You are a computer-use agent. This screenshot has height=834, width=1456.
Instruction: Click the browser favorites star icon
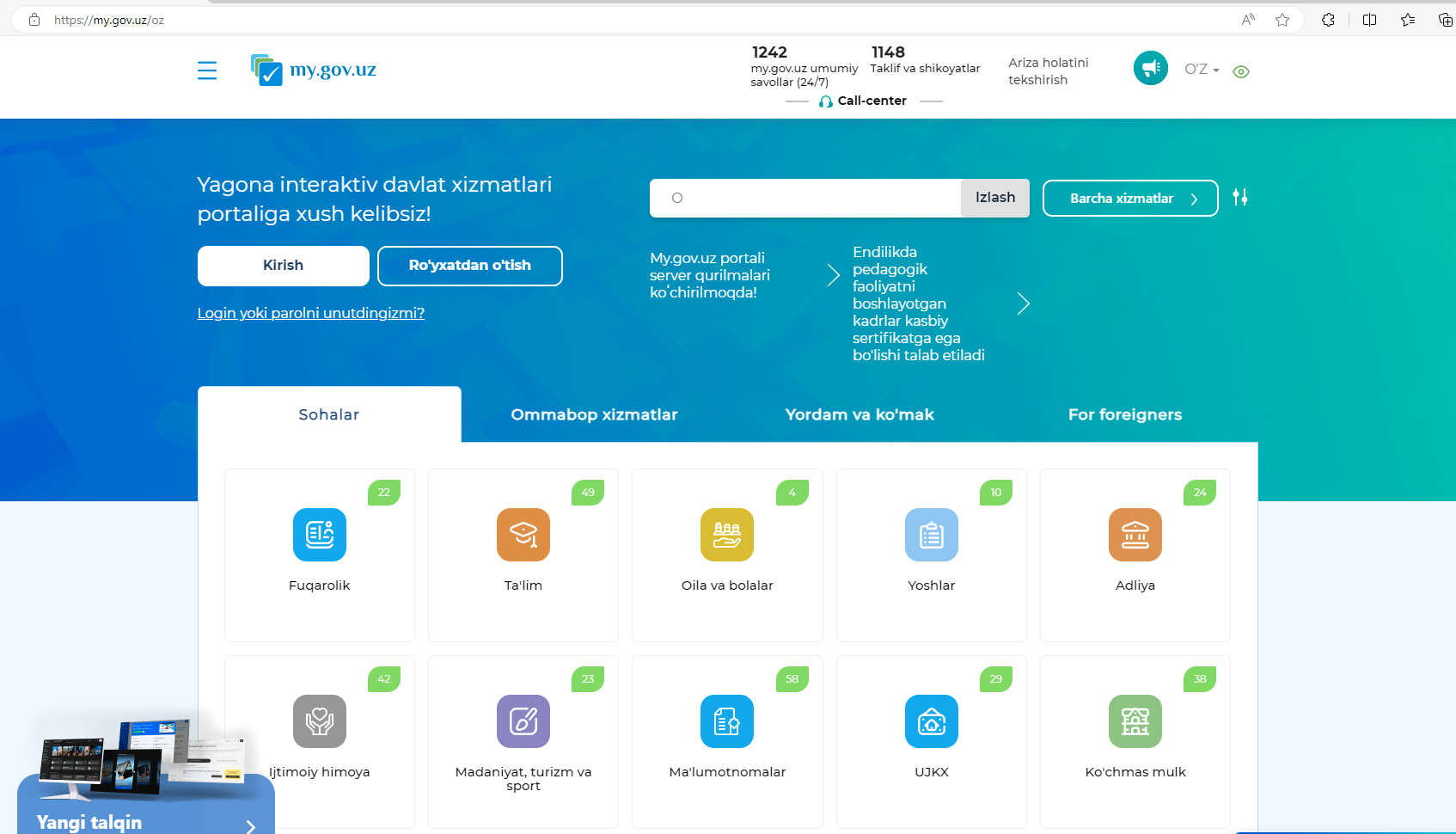[1282, 20]
